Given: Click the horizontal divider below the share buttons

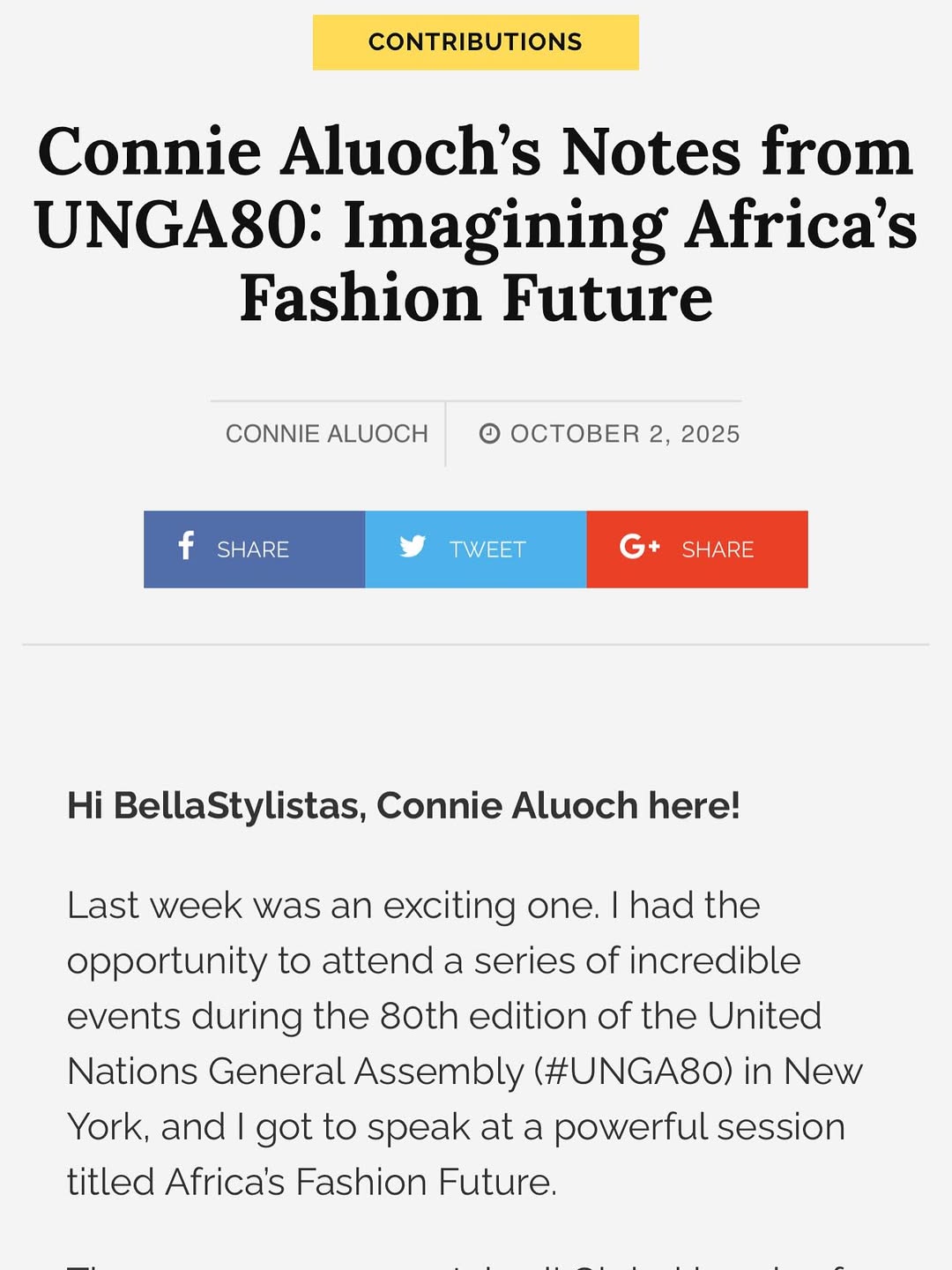Looking at the screenshot, I should coord(475,645).
